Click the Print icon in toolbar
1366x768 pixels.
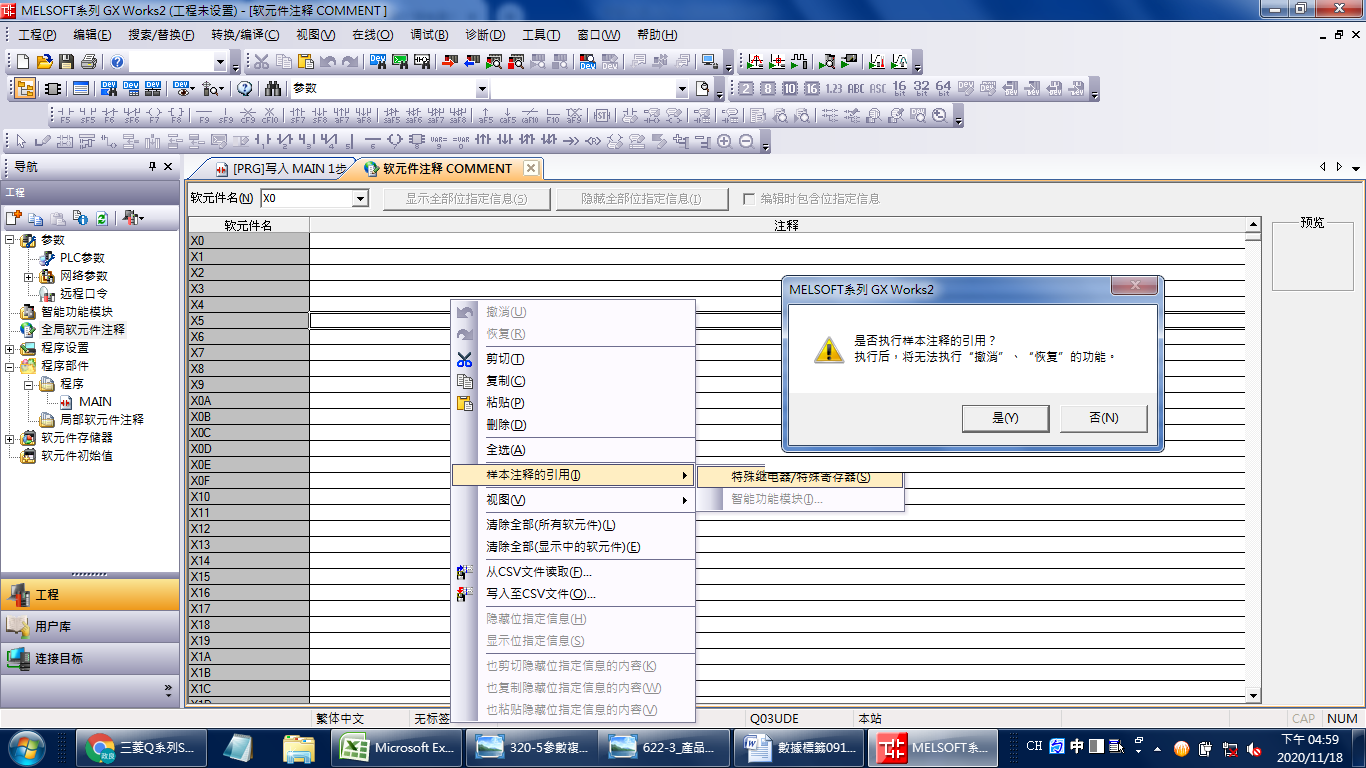pos(89,62)
